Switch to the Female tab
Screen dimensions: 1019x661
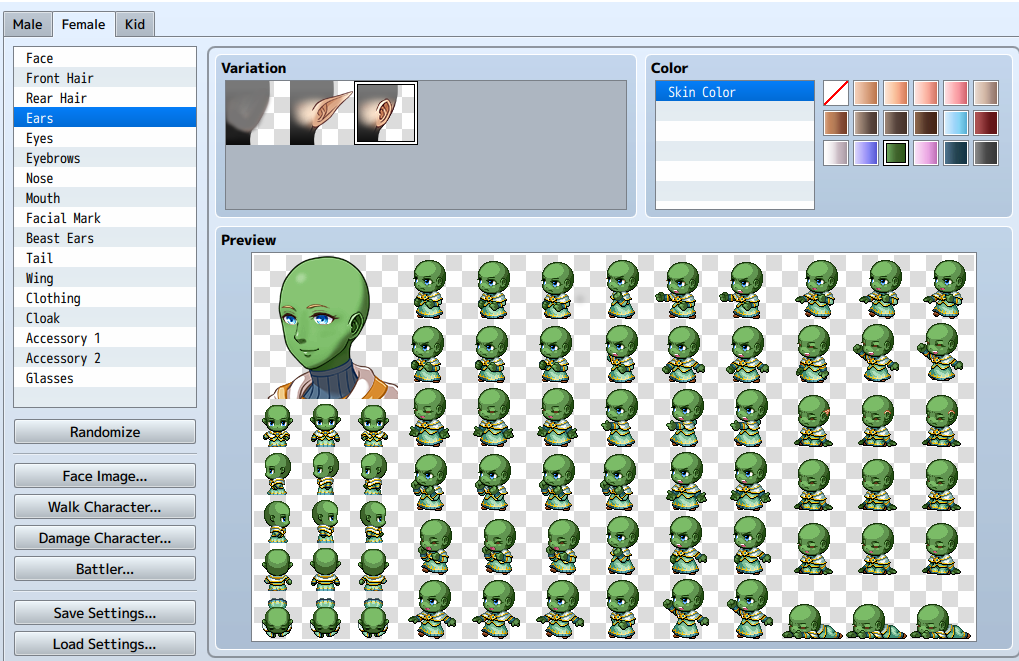83,24
